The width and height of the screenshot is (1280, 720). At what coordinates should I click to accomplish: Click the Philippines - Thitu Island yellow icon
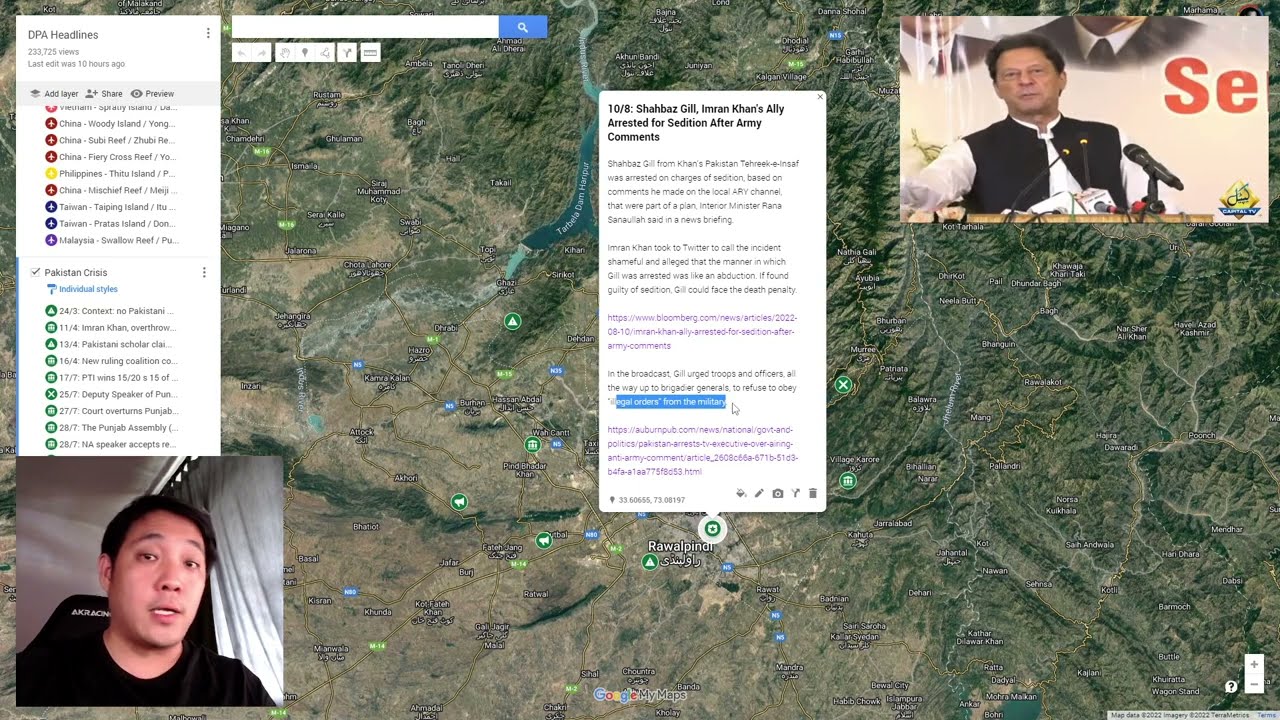[51, 173]
